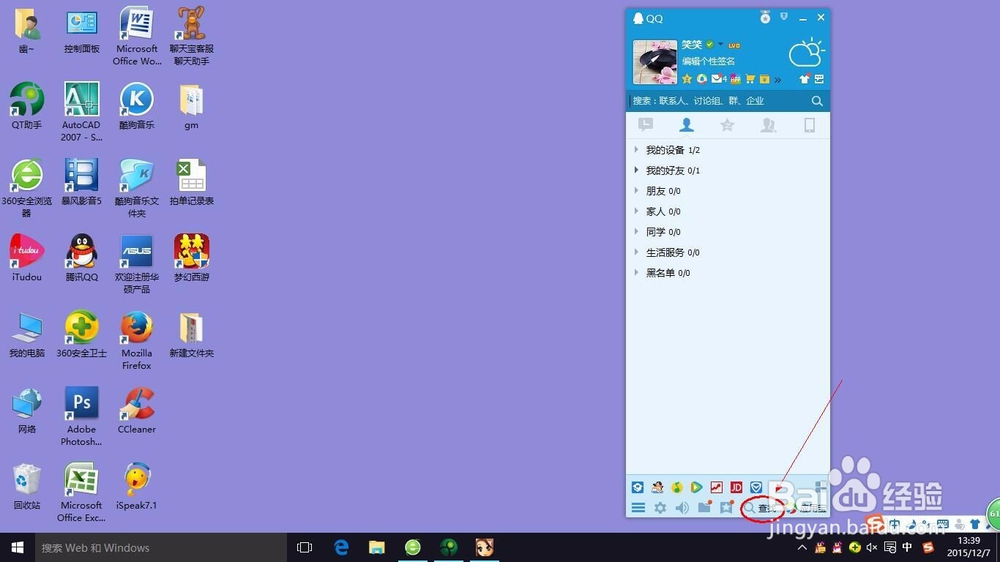Open QQ settings gear icon

[x=660, y=508]
